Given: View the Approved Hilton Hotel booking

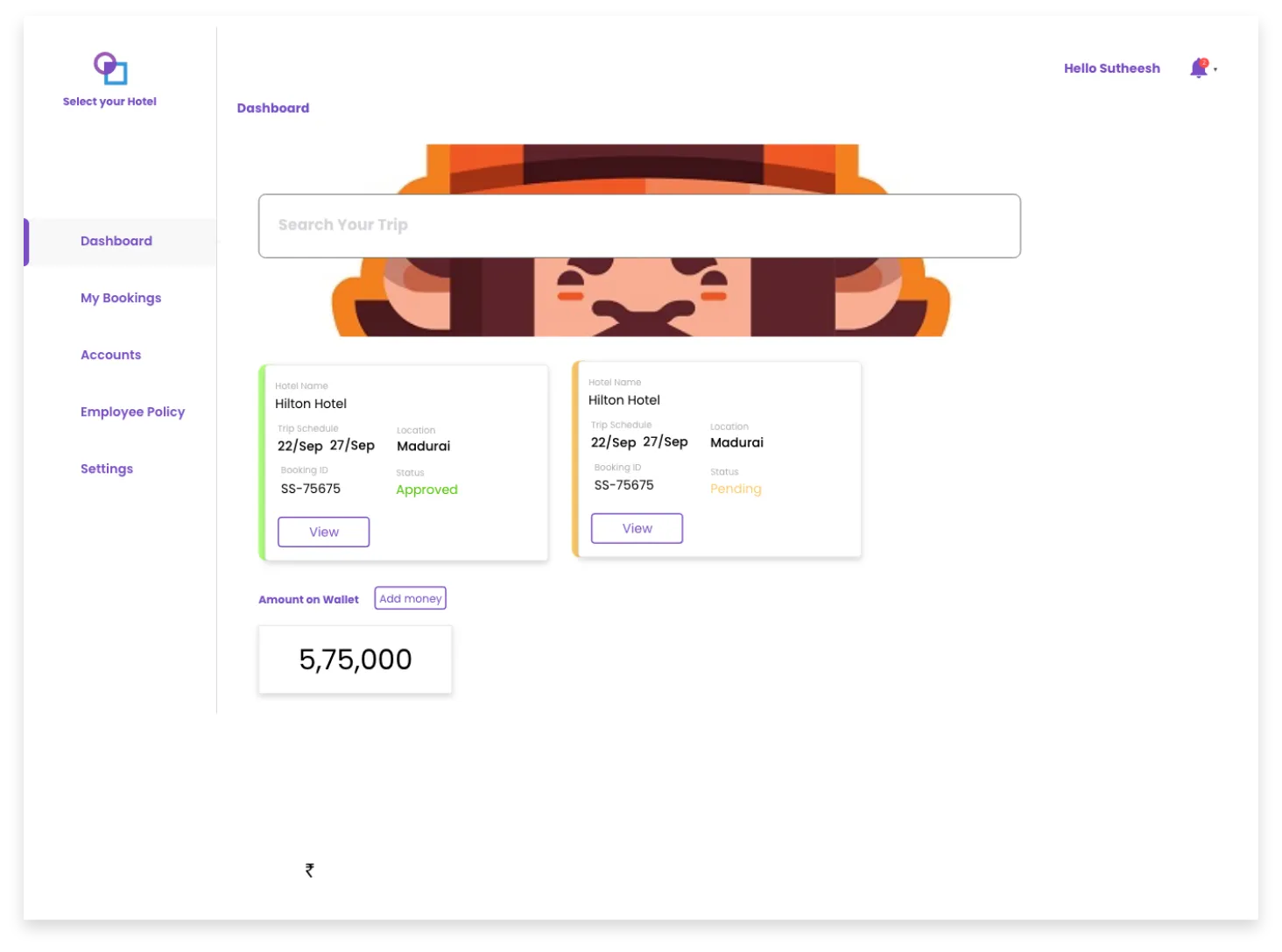Looking at the screenshot, I should (x=323, y=532).
